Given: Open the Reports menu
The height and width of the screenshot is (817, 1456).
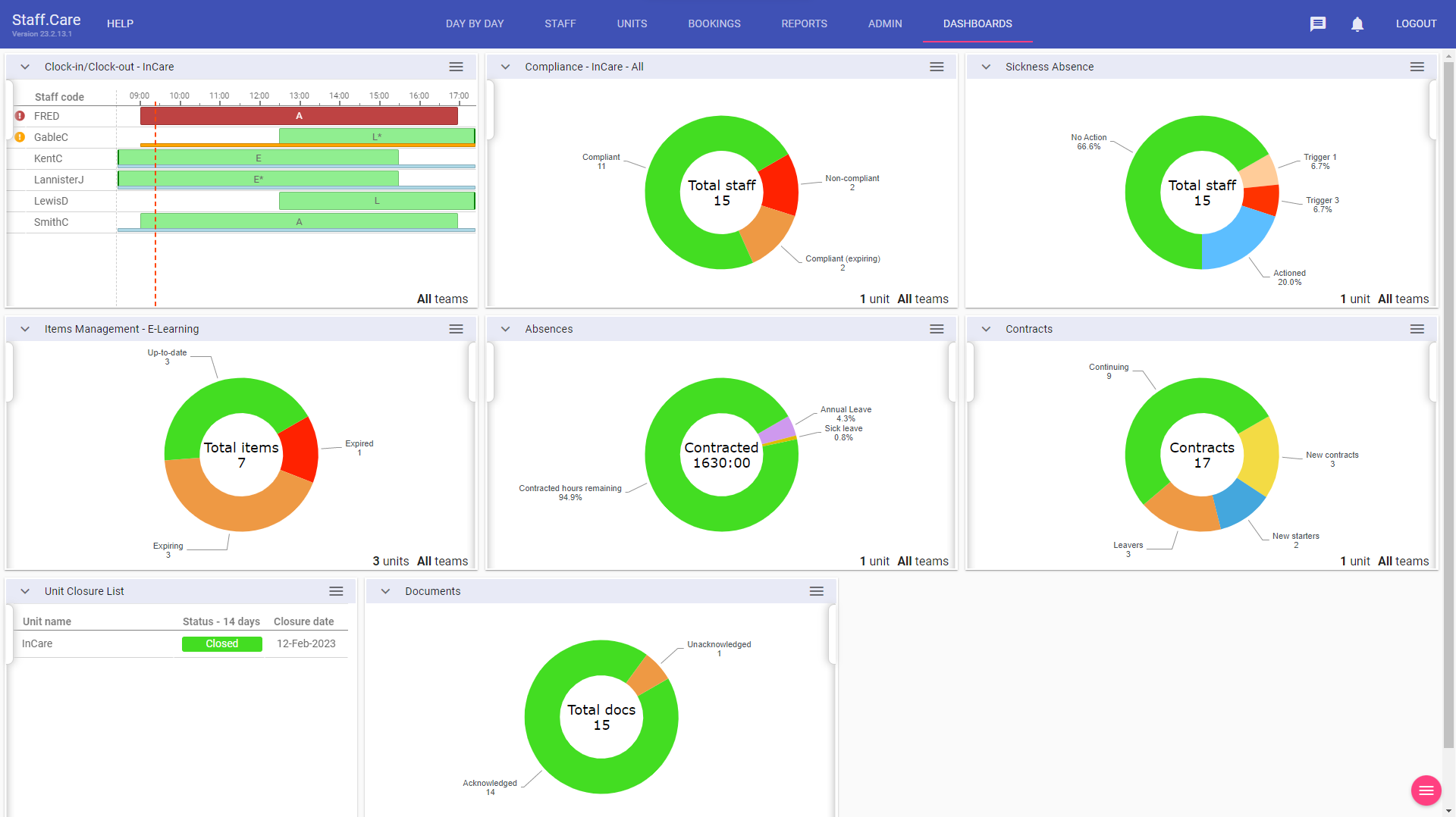Looking at the screenshot, I should [804, 23].
